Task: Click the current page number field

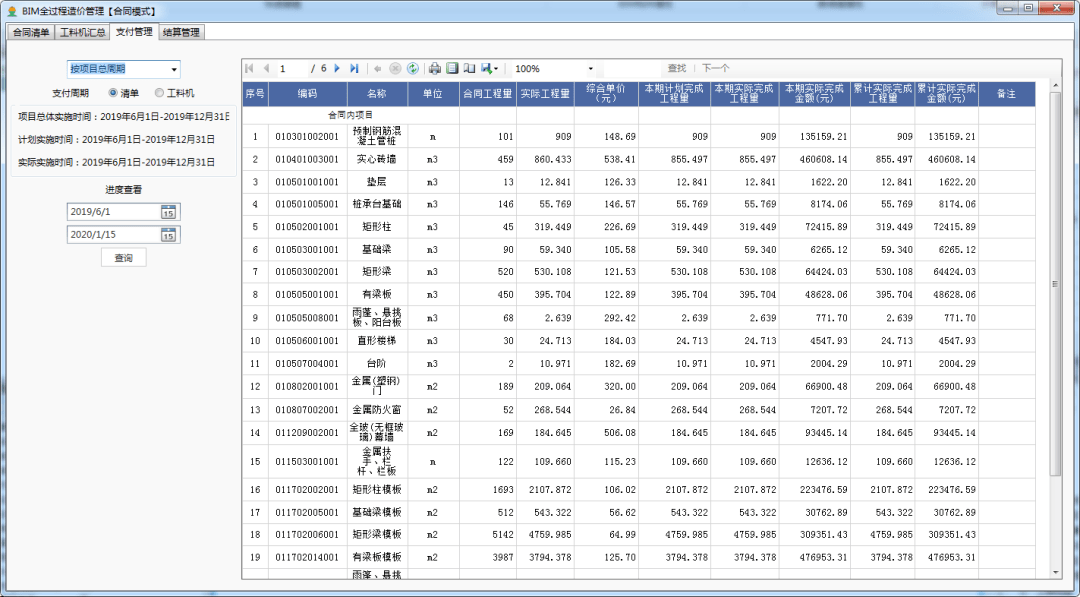Action: click(292, 69)
